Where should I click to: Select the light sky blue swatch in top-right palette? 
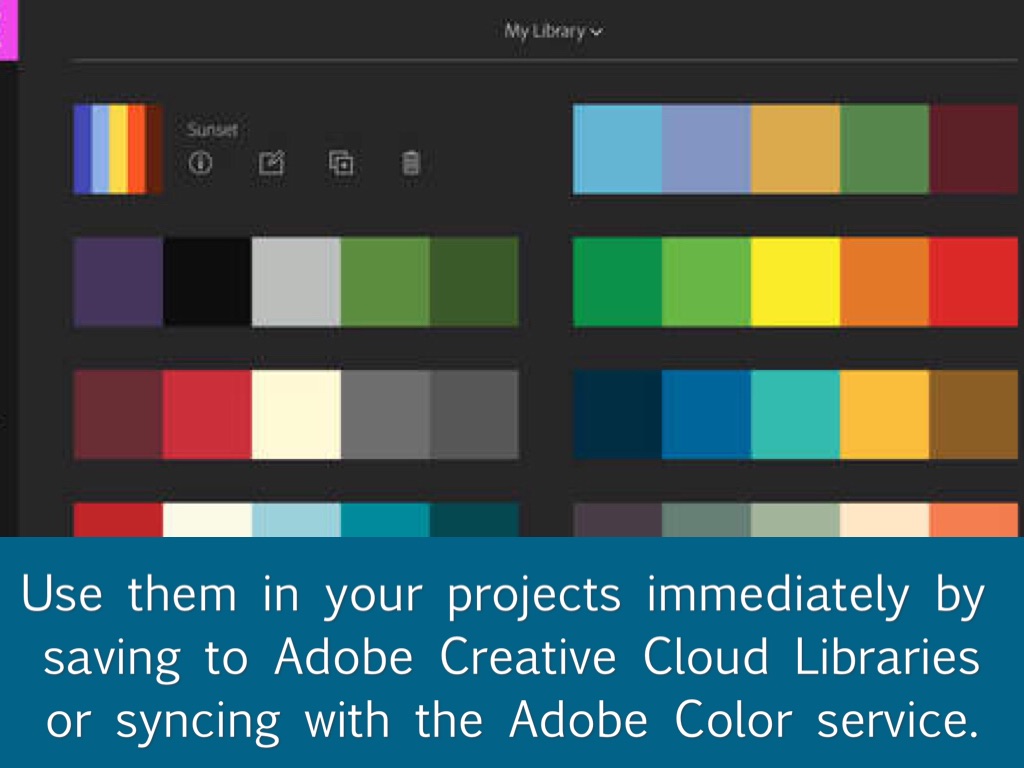pyautogui.click(x=617, y=149)
